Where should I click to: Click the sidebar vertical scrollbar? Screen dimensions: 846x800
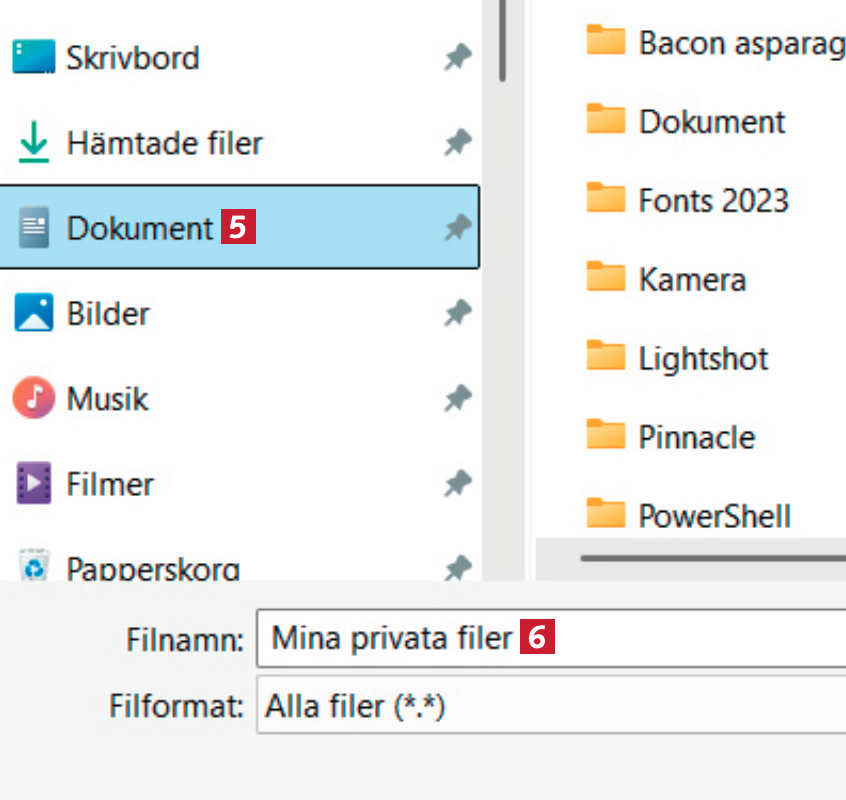[x=502, y=40]
